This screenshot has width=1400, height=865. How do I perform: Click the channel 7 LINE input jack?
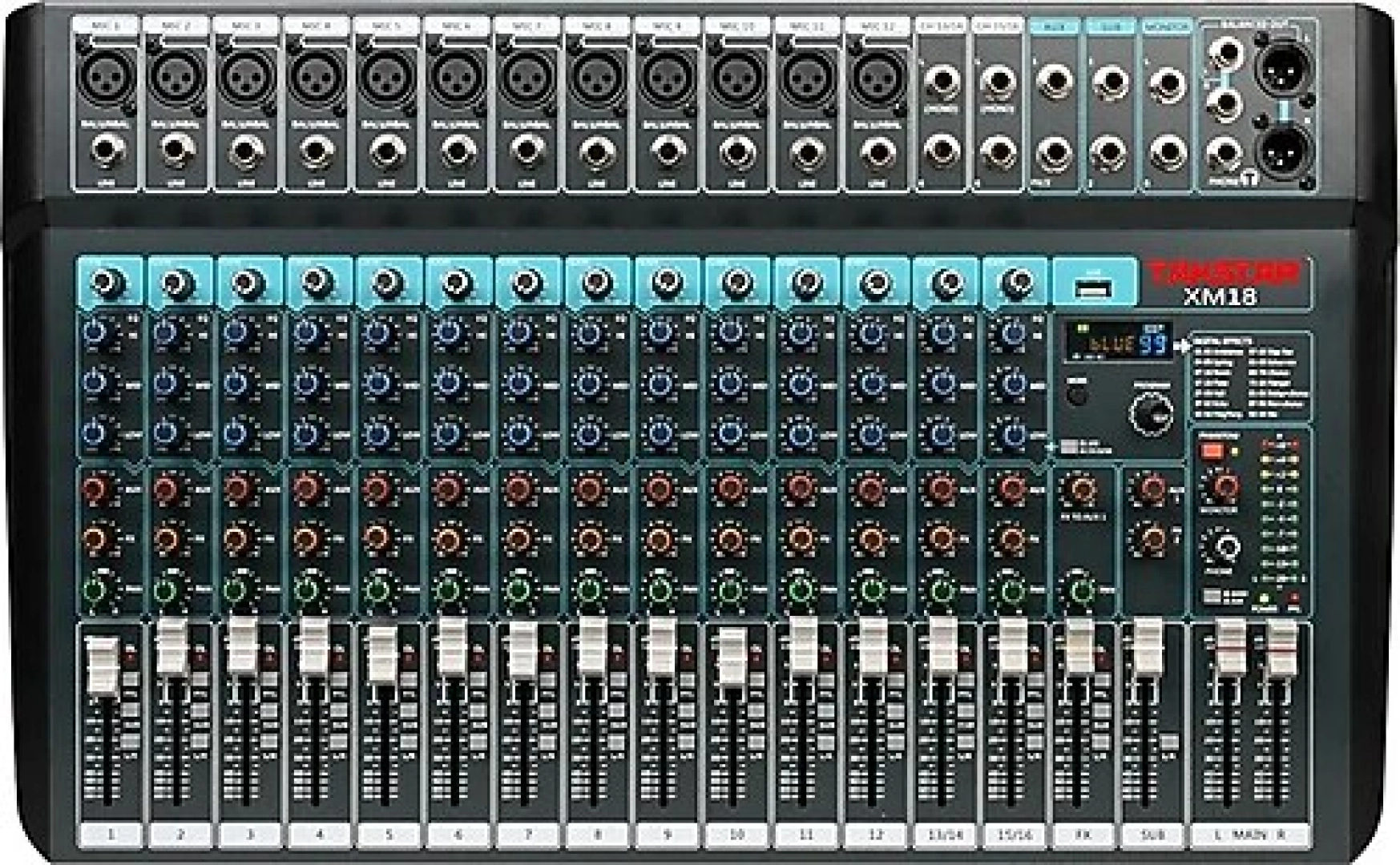click(x=528, y=151)
